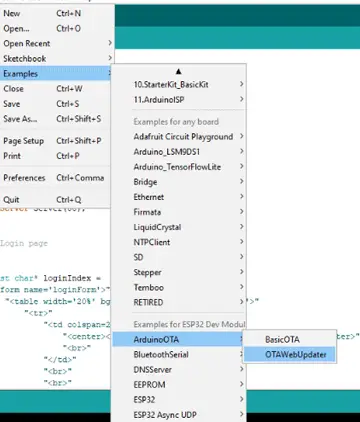
Task: Open Preferences from the File menu
Action: [x=55, y=178]
